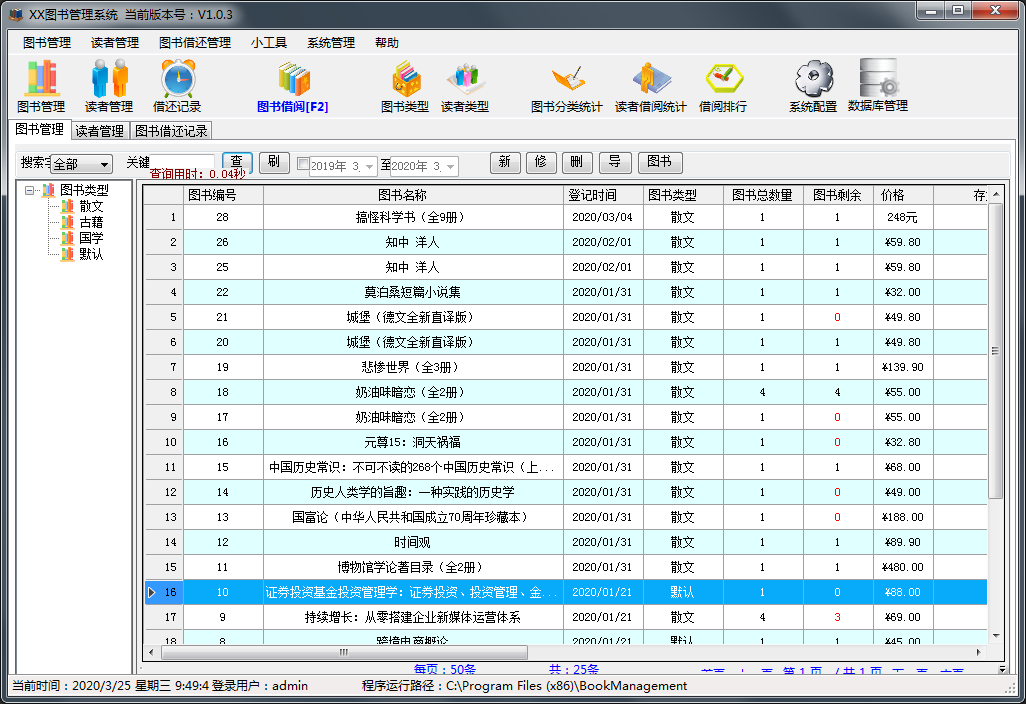Select the 古籍 category in tree
The height and width of the screenshot is (704, 1026).
tap(91, 222)
